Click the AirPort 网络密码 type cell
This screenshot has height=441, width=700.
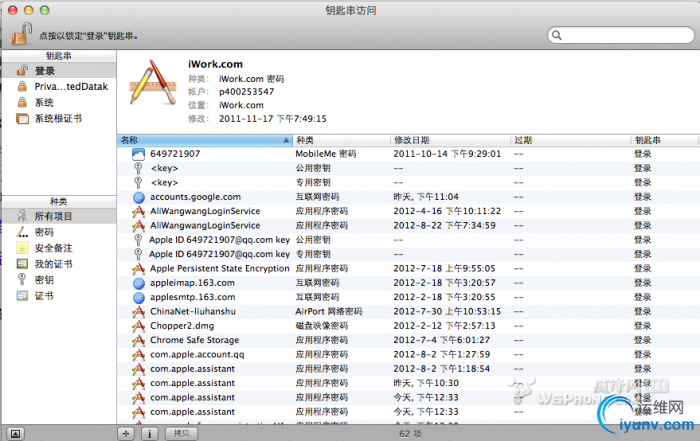[x=329, y=312]
